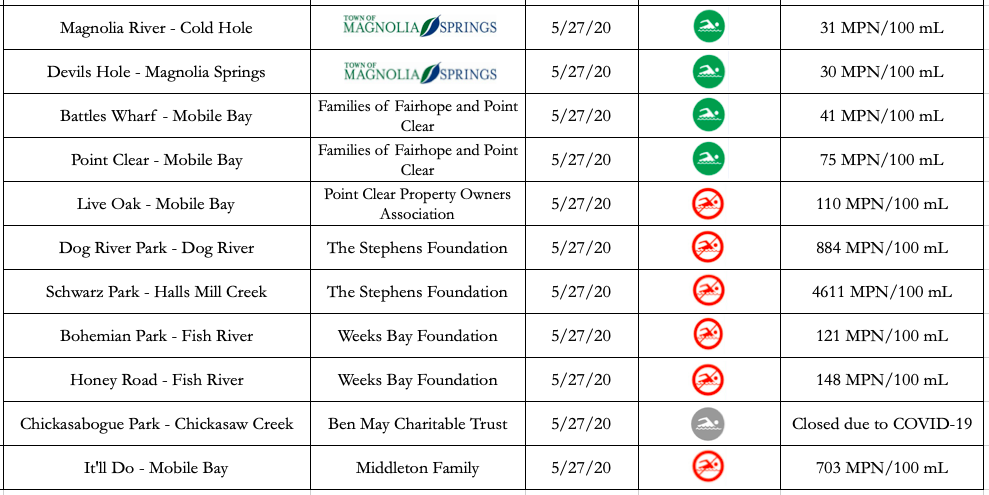Click Magnolia Springs logo in Devils Hole row

click(419, 71)
